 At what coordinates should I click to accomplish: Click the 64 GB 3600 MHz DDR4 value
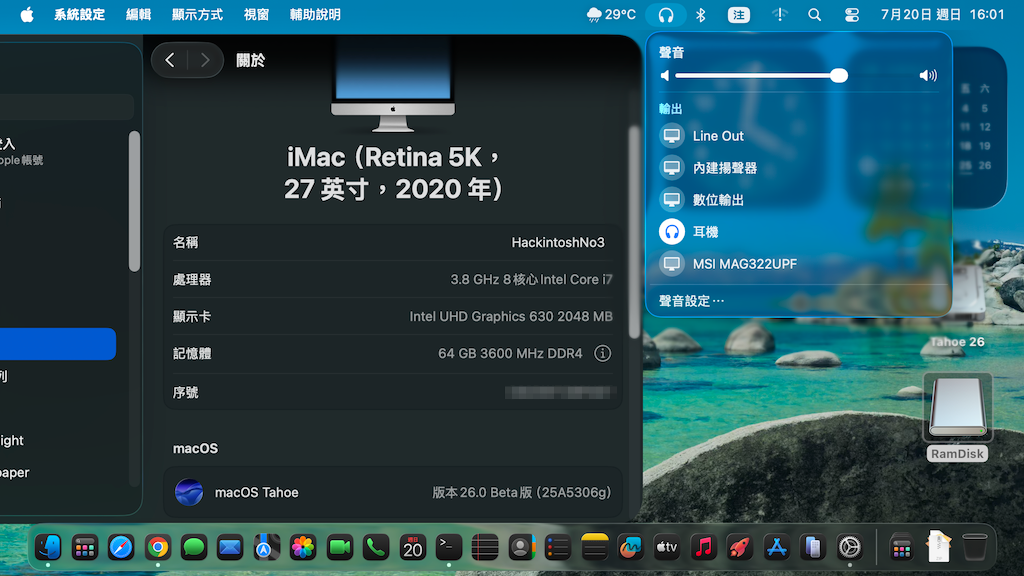point(510,353)
